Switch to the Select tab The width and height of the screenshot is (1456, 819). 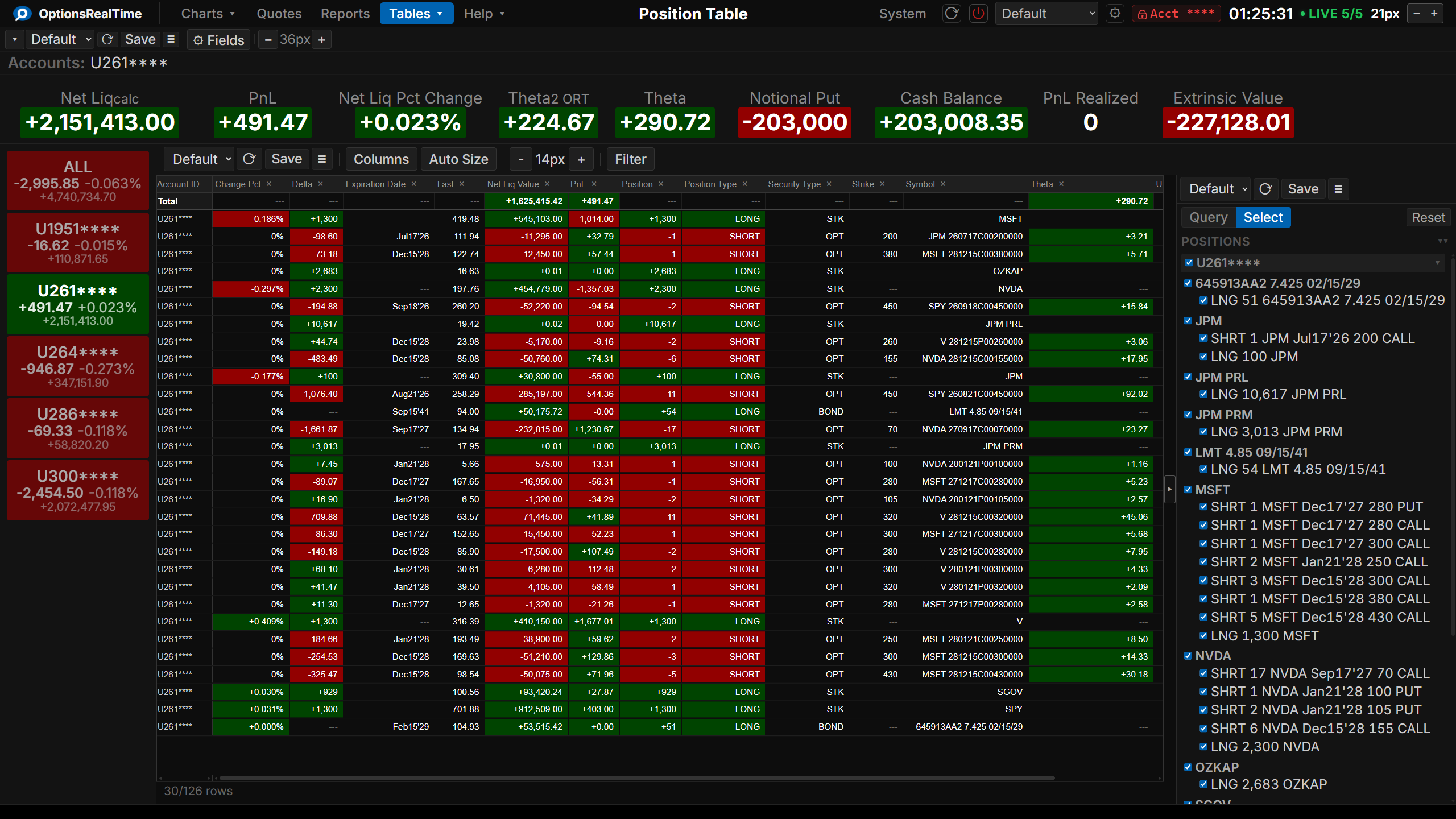pyautogui.click(x=1263, y=217)
